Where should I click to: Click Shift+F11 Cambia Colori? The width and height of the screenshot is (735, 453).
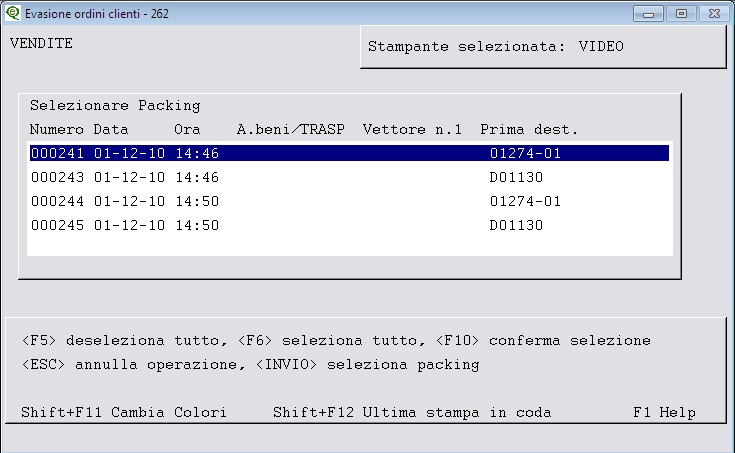pos(124,412)
